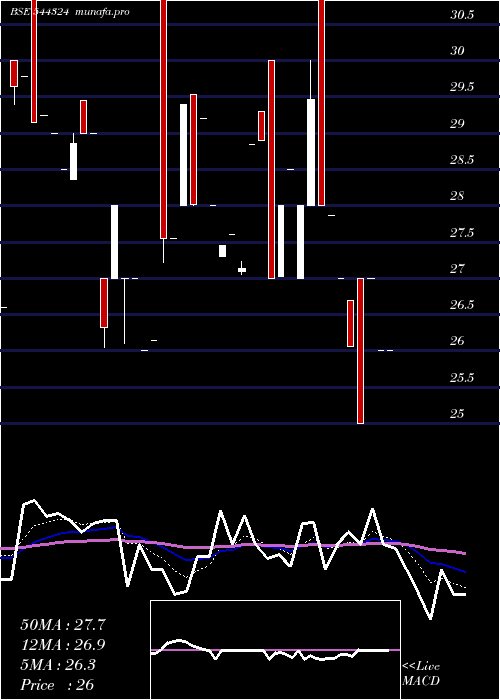Select the 26.5 price axis label
The width and height of the screenshot is (500, 700).
pos(462,305)
